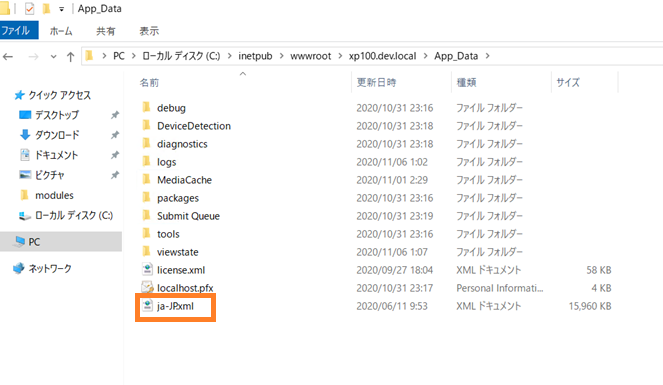Screen dimensions: 663x385
Task: Open ドキュメント in navigation pane
Action: pos(56,155)
